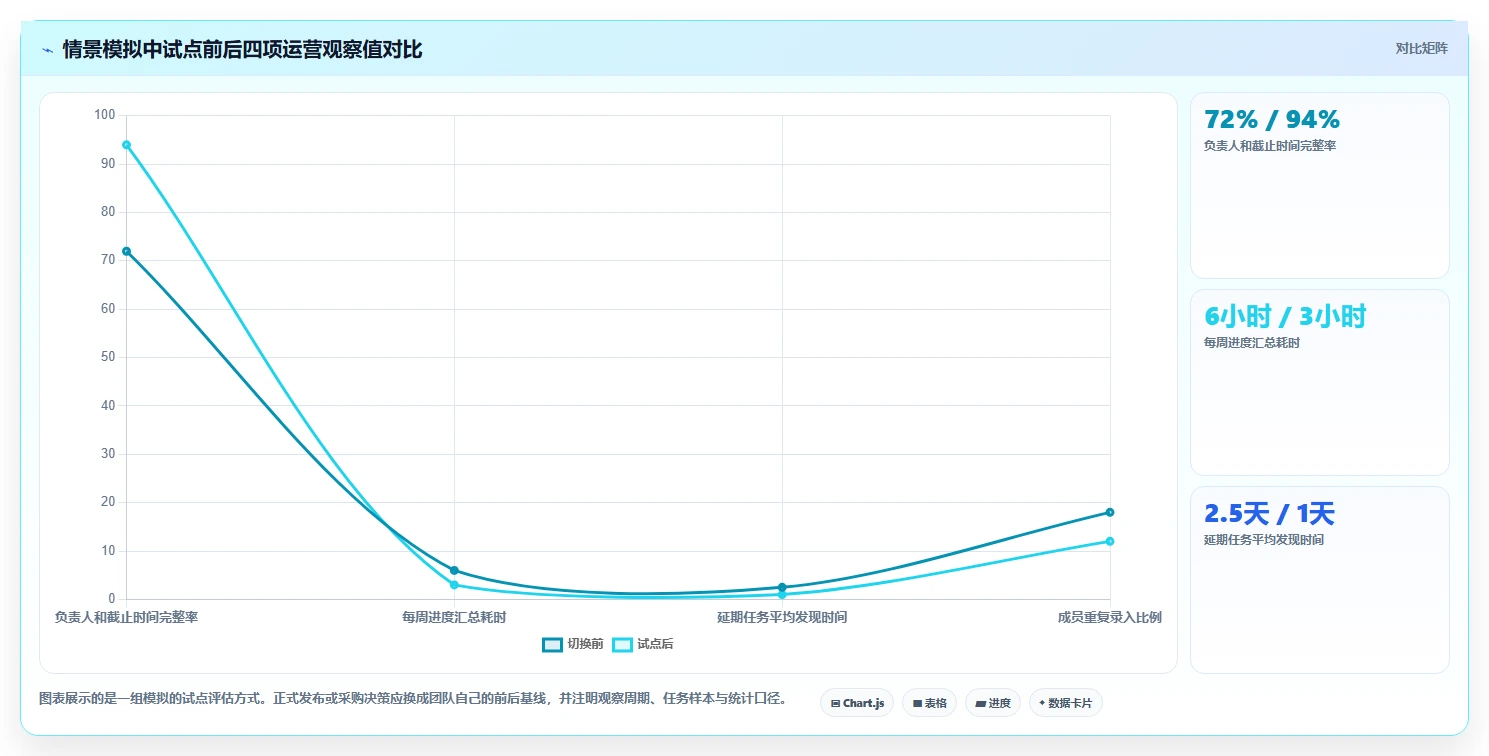Click the x-axis label 负责人和截止时间完整率
This screenshot has height=756, width=1489.
[x=126, y=617]
